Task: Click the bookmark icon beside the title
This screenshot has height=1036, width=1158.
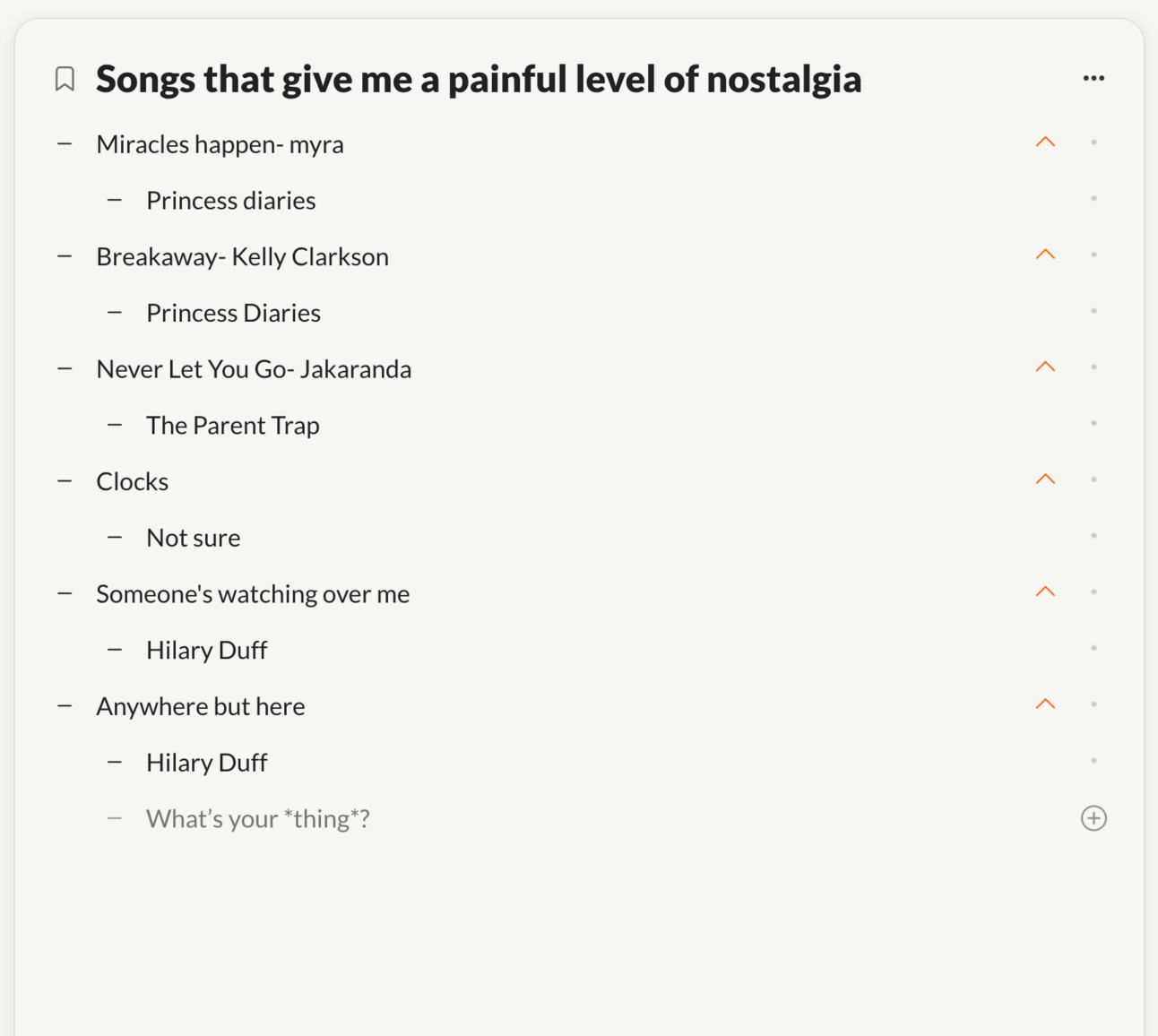Action: [x=65, y=79]
